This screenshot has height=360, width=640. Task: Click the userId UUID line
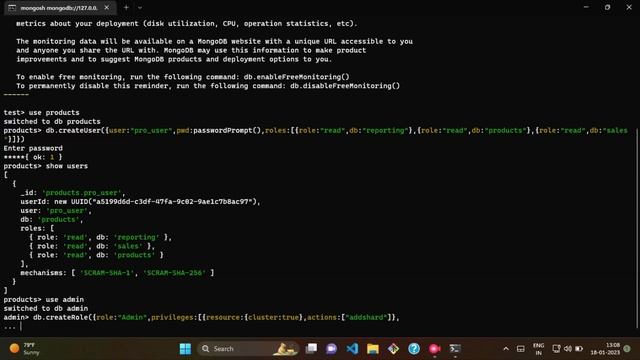[140, 202]
